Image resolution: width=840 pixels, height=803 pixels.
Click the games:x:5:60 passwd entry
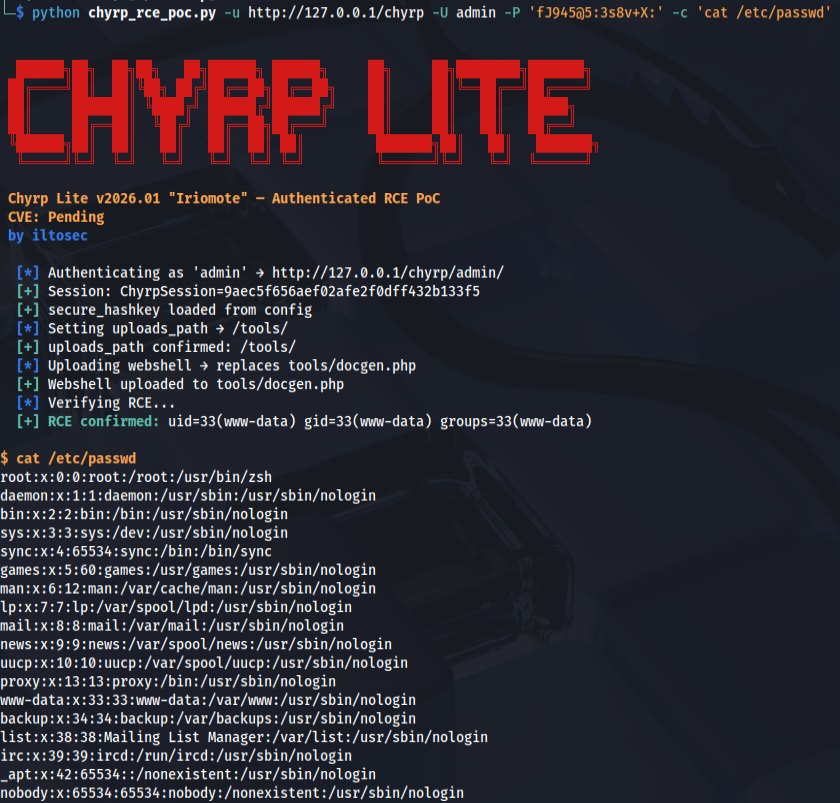pos(188,570)
